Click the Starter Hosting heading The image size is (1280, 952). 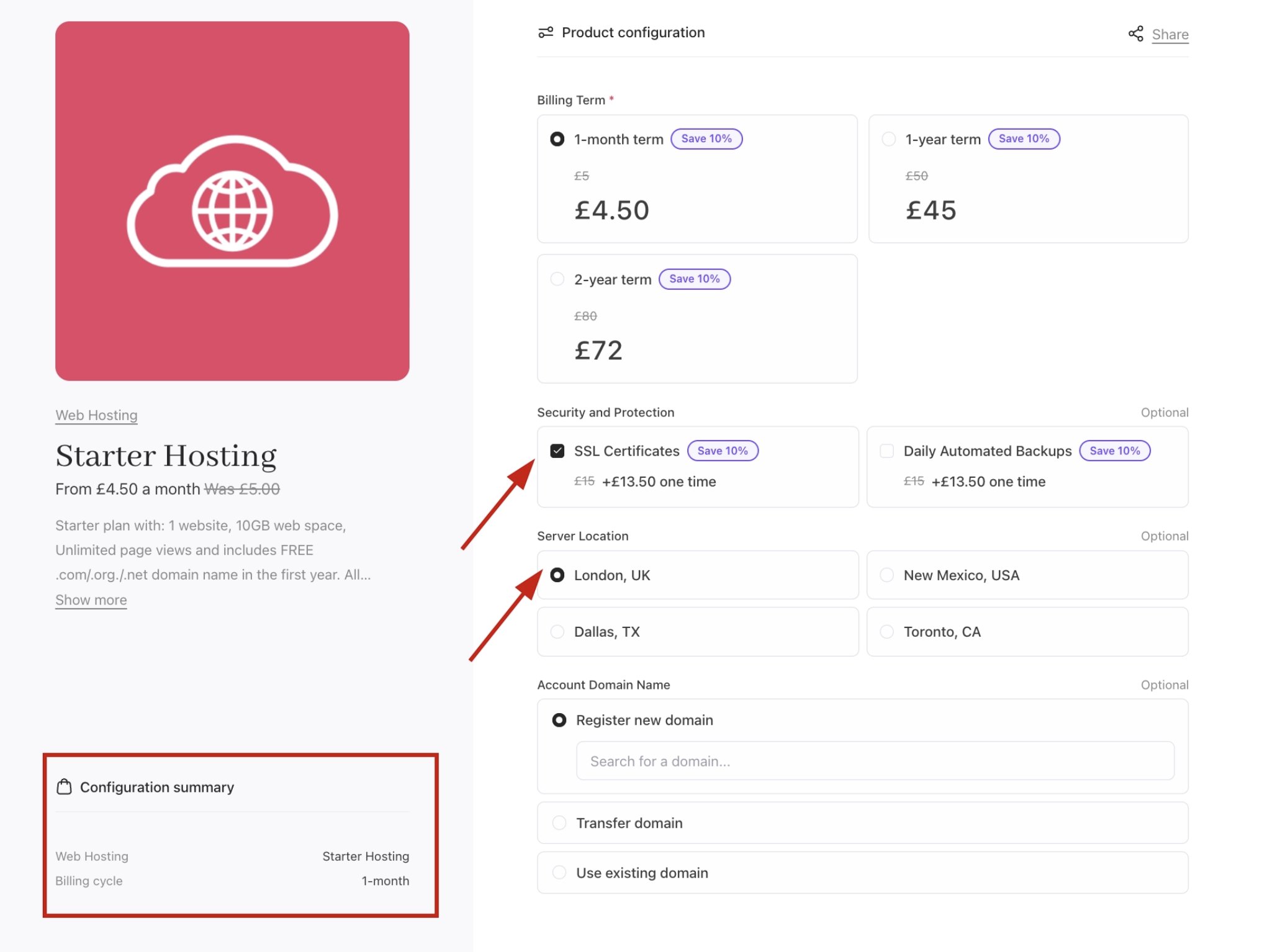click(166, 456)
